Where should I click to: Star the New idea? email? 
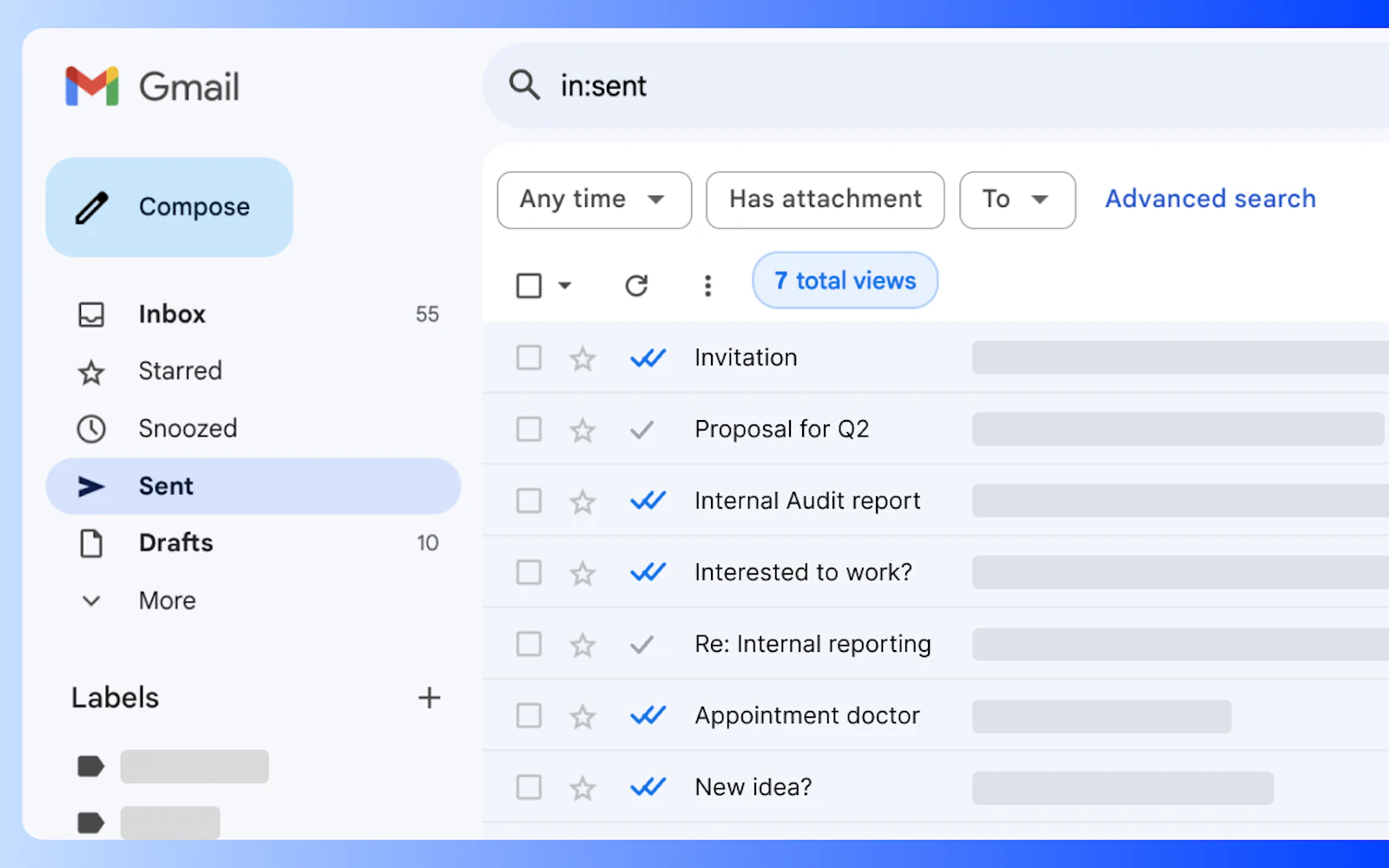(x=583, y=788)
